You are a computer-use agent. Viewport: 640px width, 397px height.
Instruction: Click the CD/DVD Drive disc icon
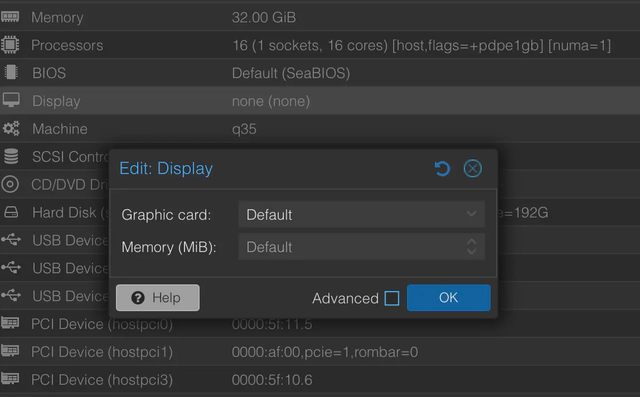(10, 184)
